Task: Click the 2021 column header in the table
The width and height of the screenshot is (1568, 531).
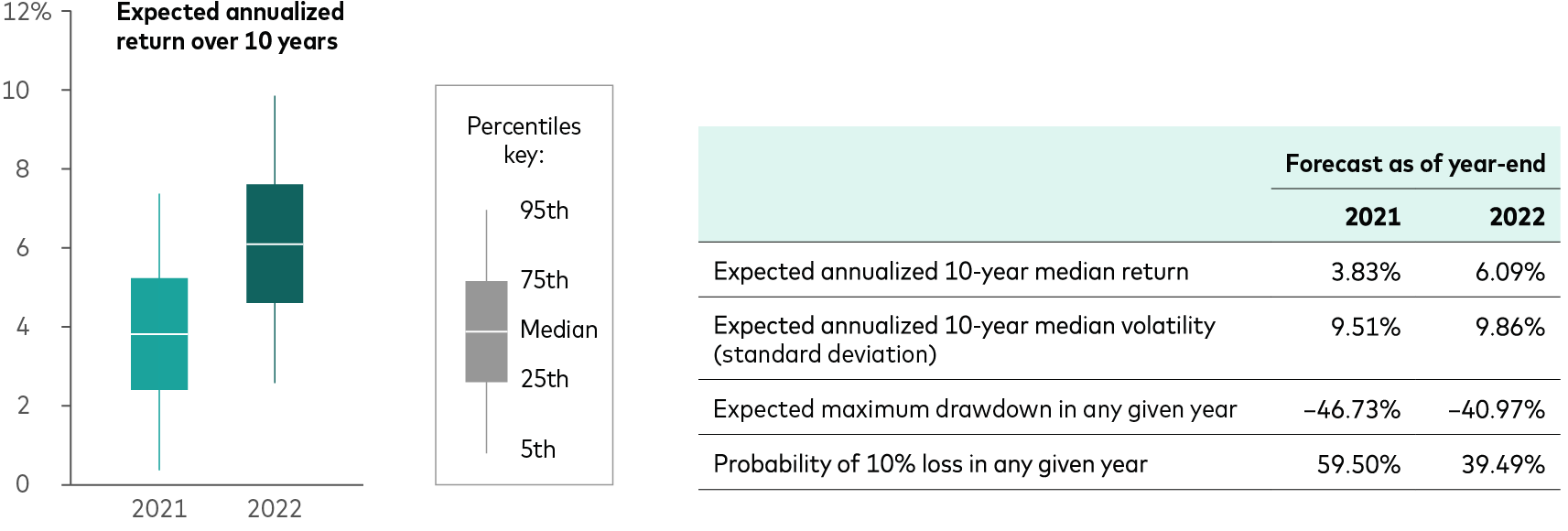Action: point(1372,217)
